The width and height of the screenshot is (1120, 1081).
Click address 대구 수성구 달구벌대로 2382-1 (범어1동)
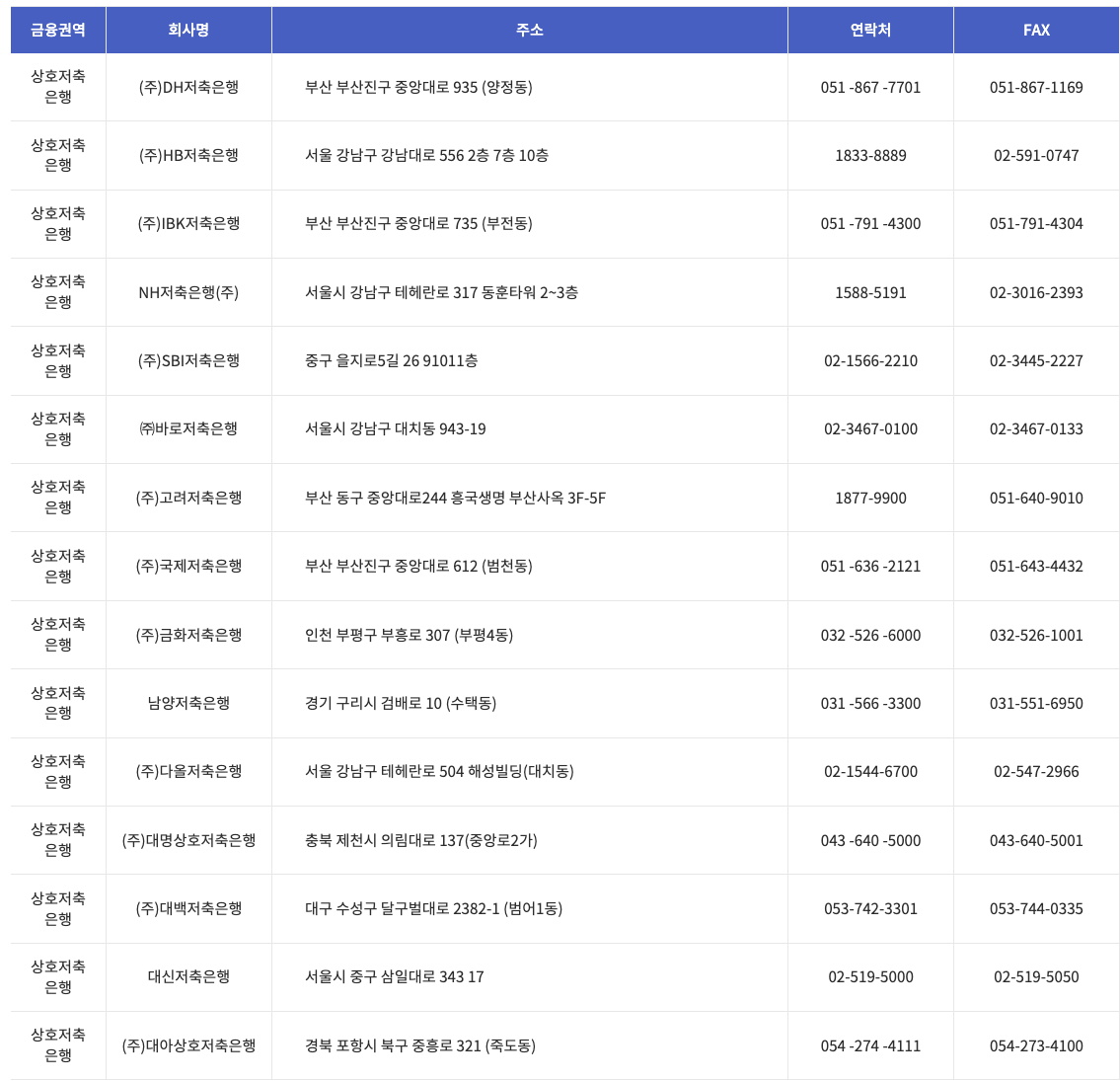point(433,908)
